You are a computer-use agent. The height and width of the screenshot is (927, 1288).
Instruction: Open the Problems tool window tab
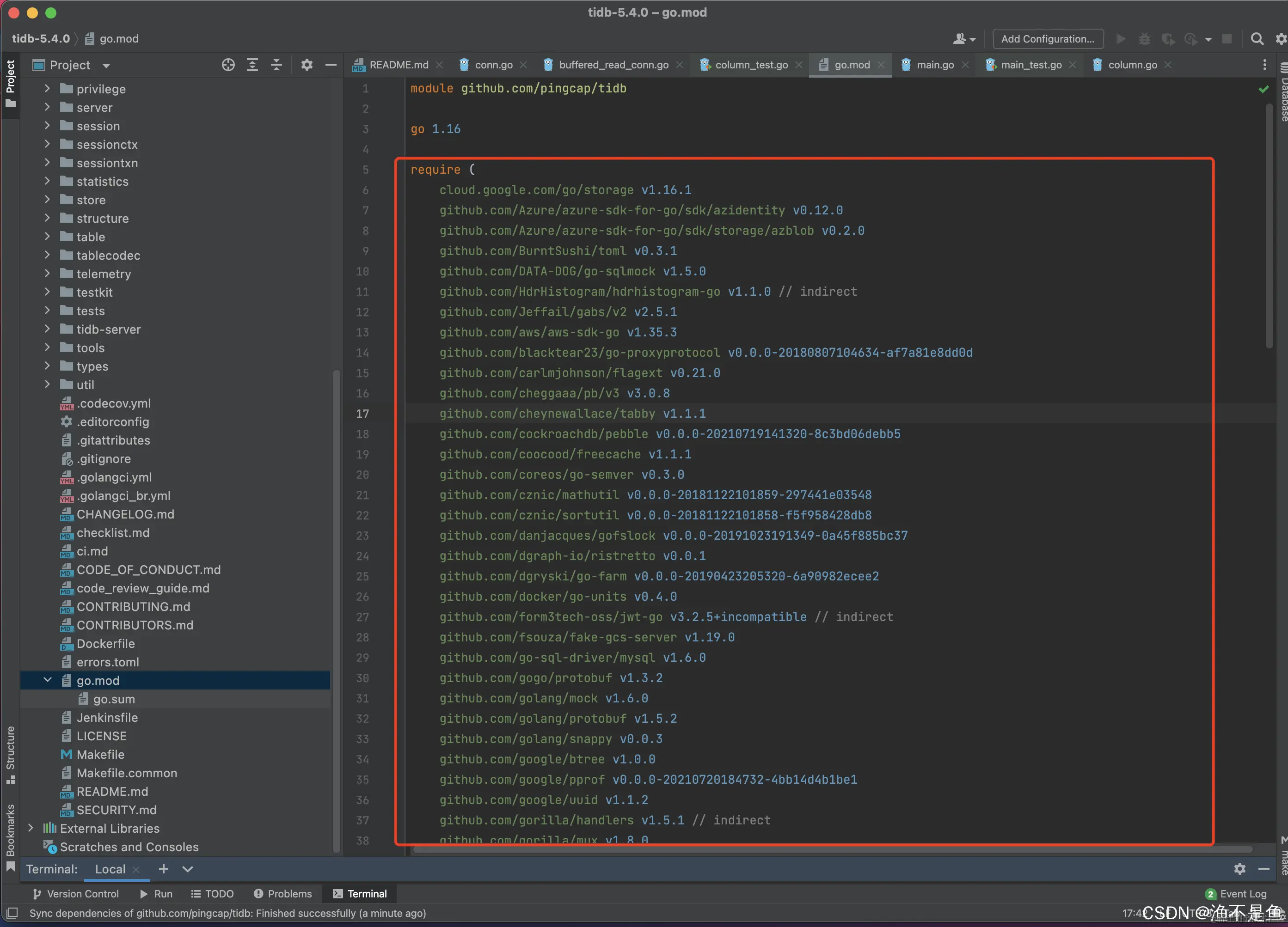click(x=283, y=894)
